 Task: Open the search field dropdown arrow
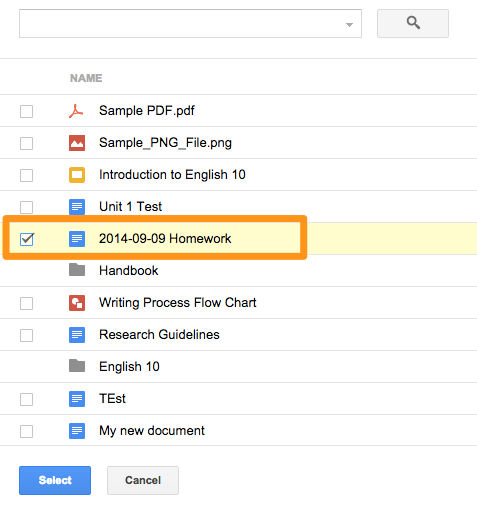click(x=349, y=25)
